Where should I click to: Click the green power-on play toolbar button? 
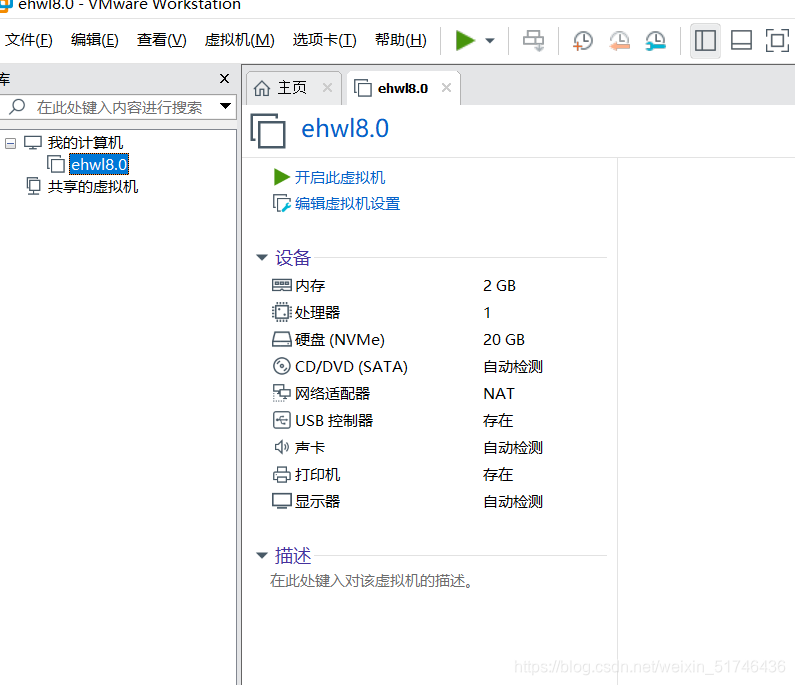[465, 41]
